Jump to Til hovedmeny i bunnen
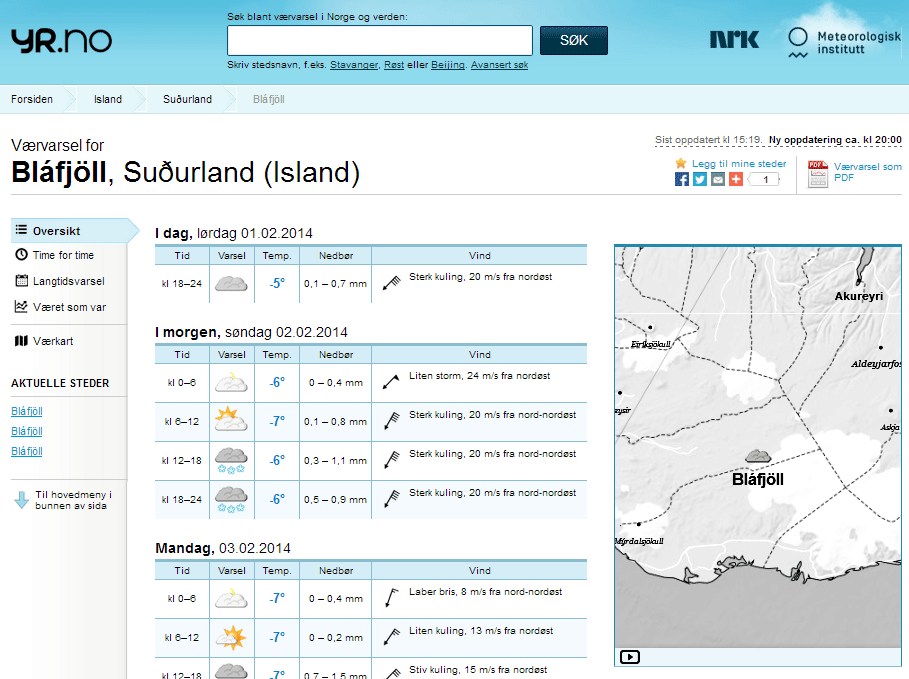 72,500
